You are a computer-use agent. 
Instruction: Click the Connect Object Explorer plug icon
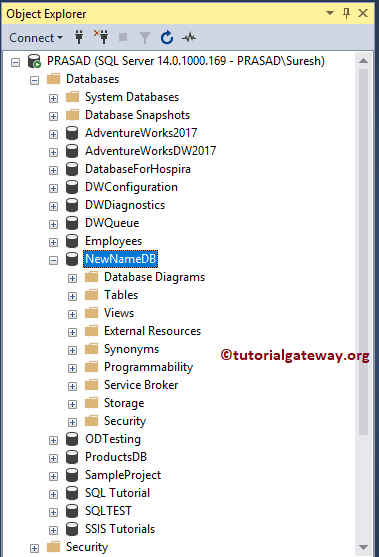coord(79,37)
